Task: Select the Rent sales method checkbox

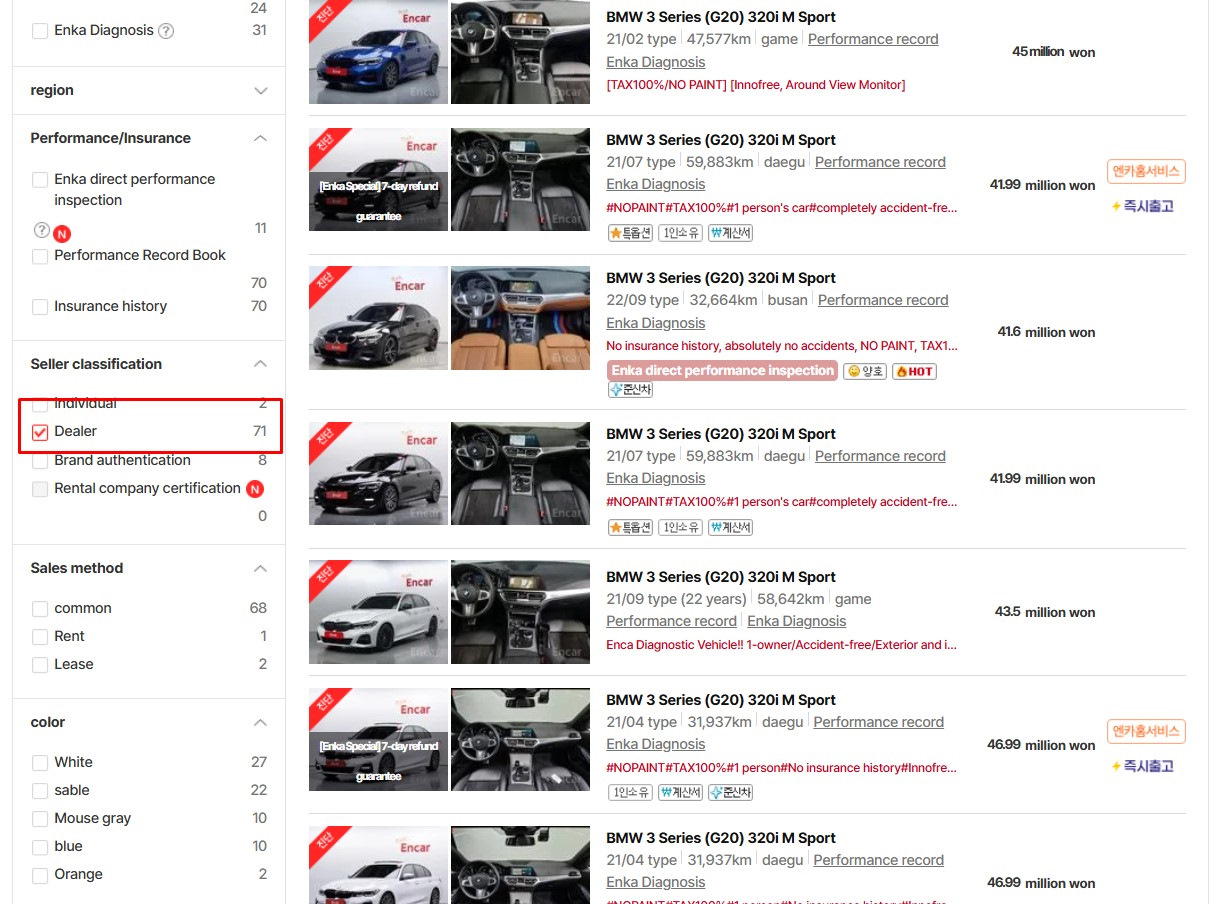Action: pyautogui.click(x=40, y=637)
